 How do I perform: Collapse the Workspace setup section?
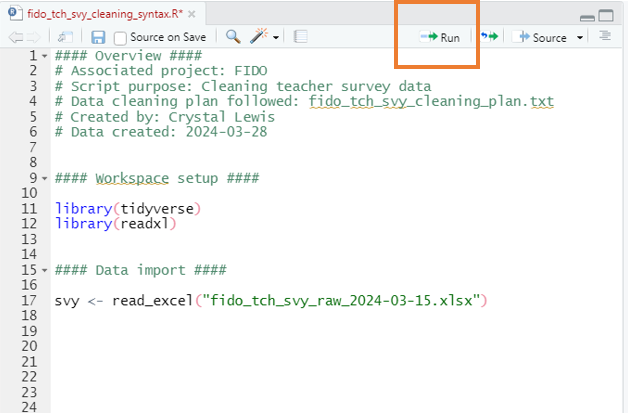click(x=45, y=179)
